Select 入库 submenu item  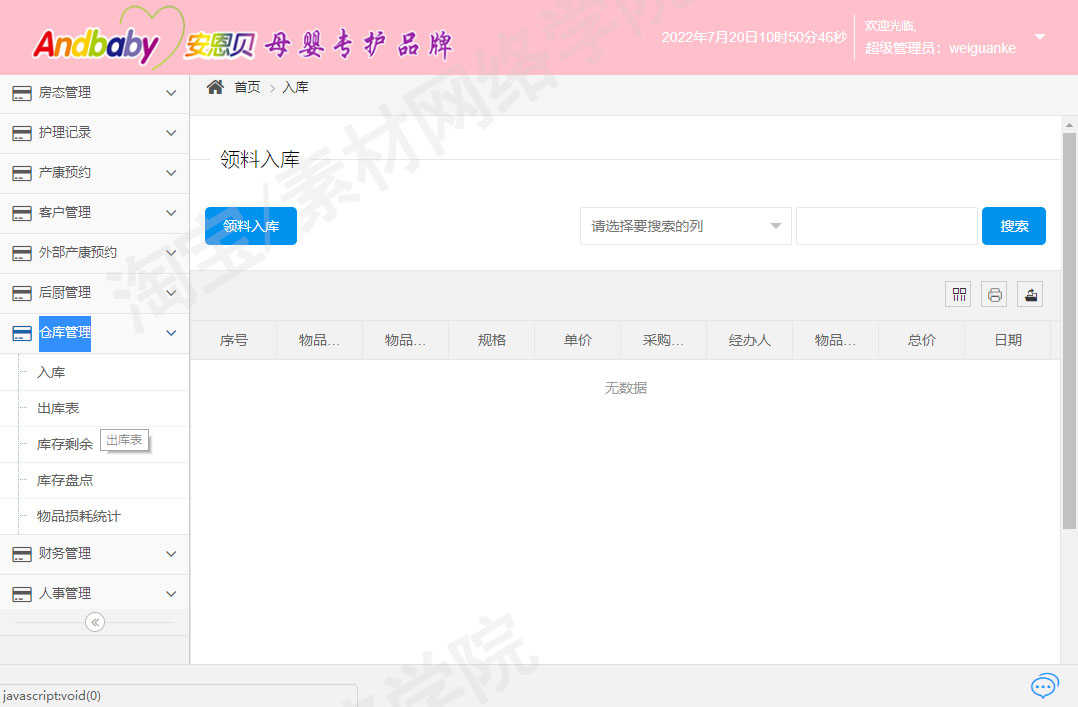pos(51,372)
